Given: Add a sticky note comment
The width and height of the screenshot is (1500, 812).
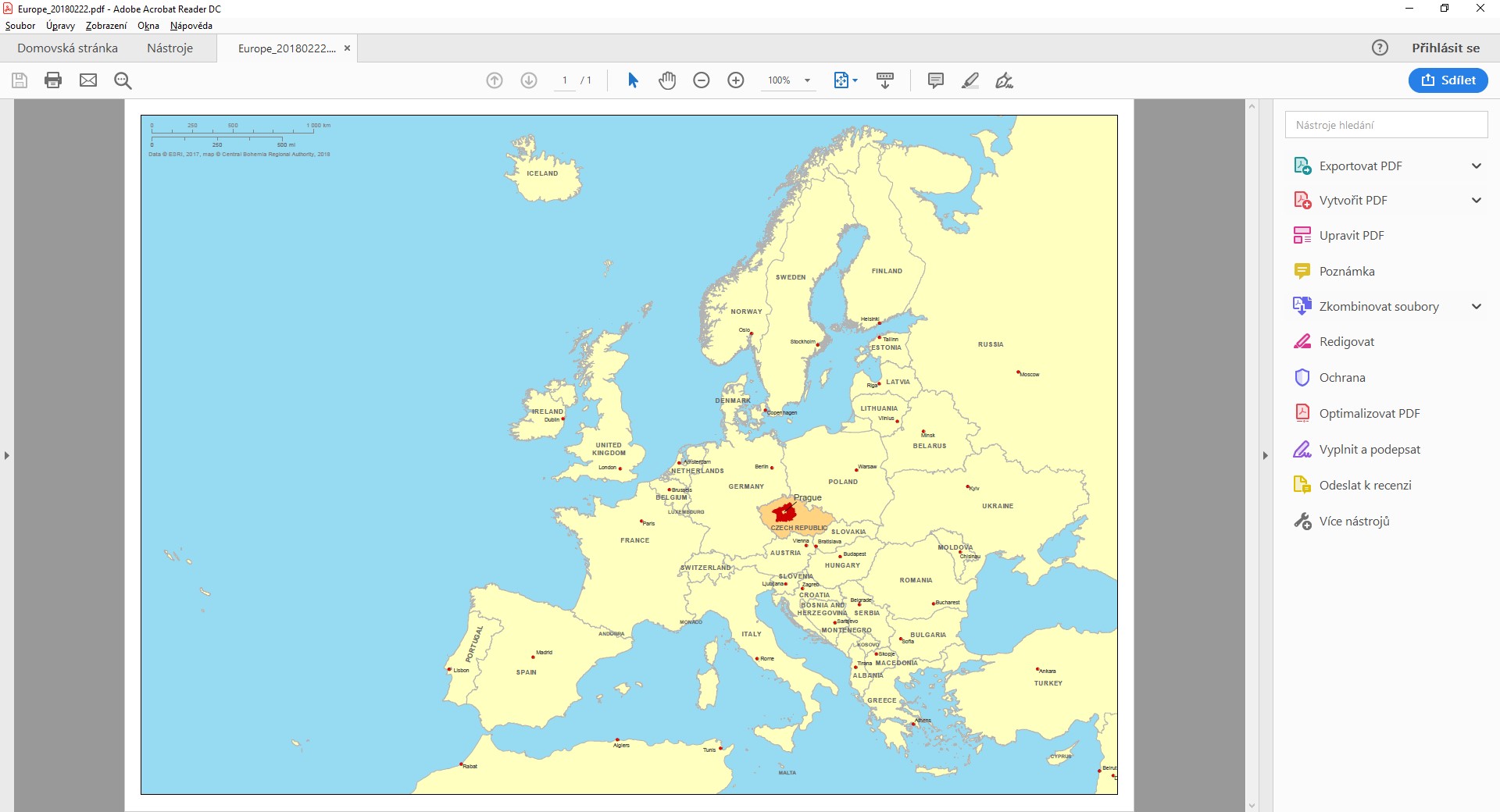Looking at the screenshot, I should point(935,80).
